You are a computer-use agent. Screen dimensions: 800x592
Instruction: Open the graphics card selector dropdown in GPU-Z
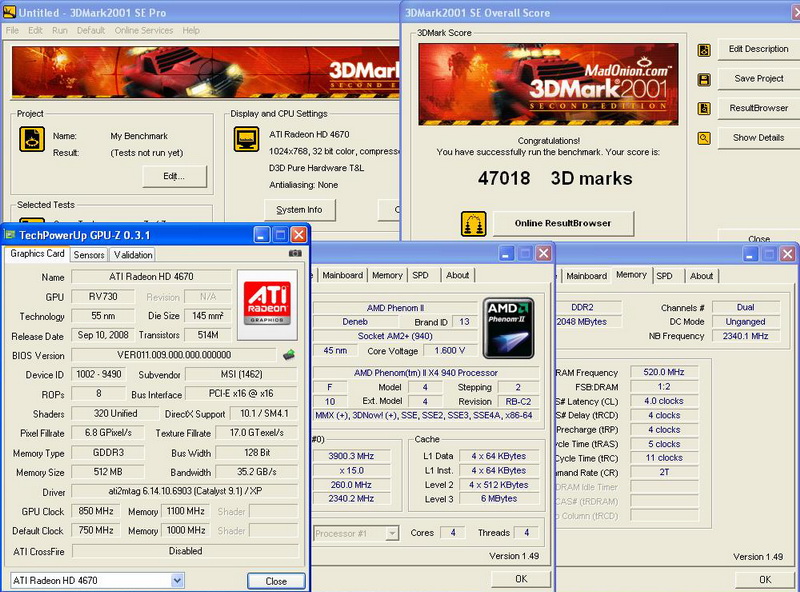click(177, 580)
